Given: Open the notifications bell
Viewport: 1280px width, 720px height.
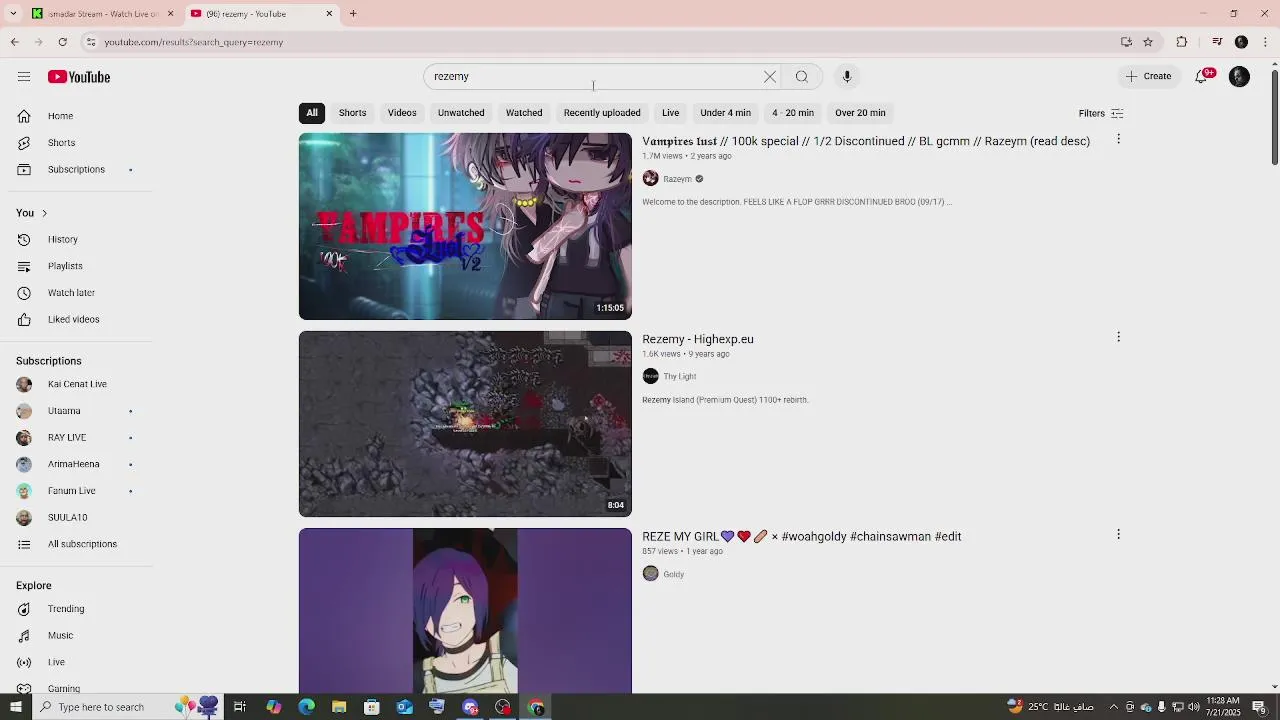Looking at the screenshot, I should coord(1202,76).
